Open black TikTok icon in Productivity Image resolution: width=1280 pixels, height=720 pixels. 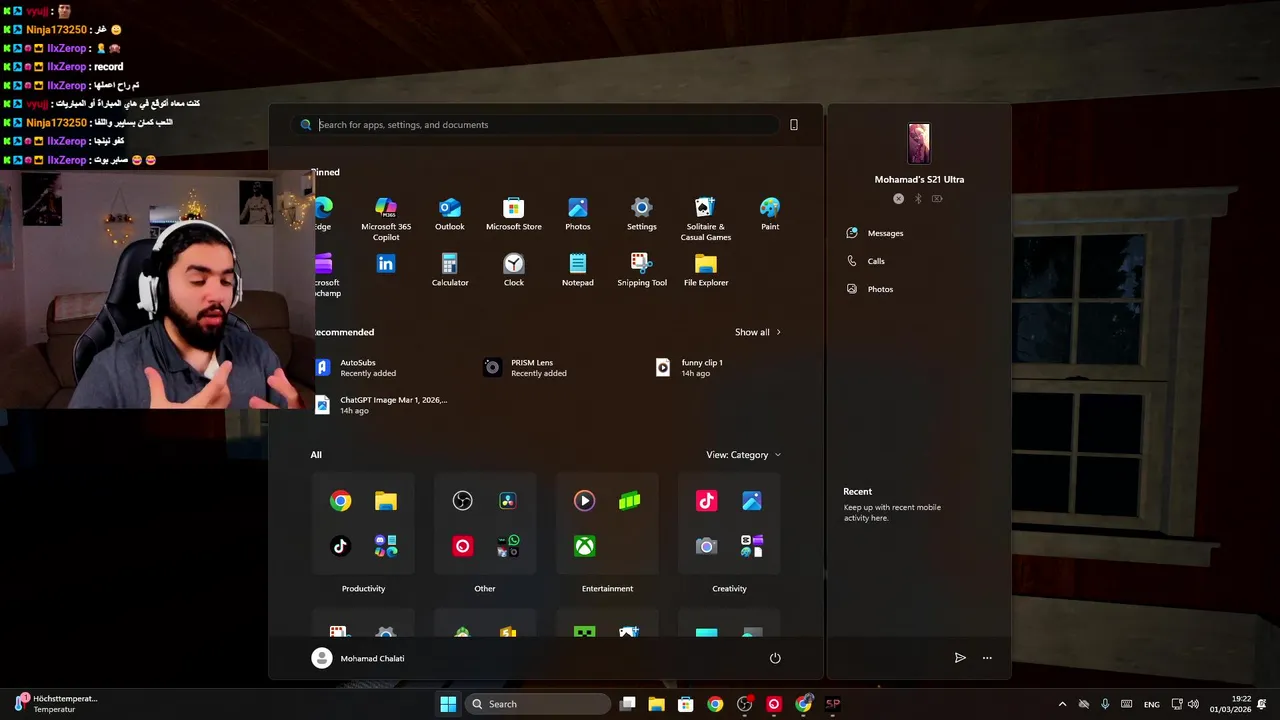point(341,546)
